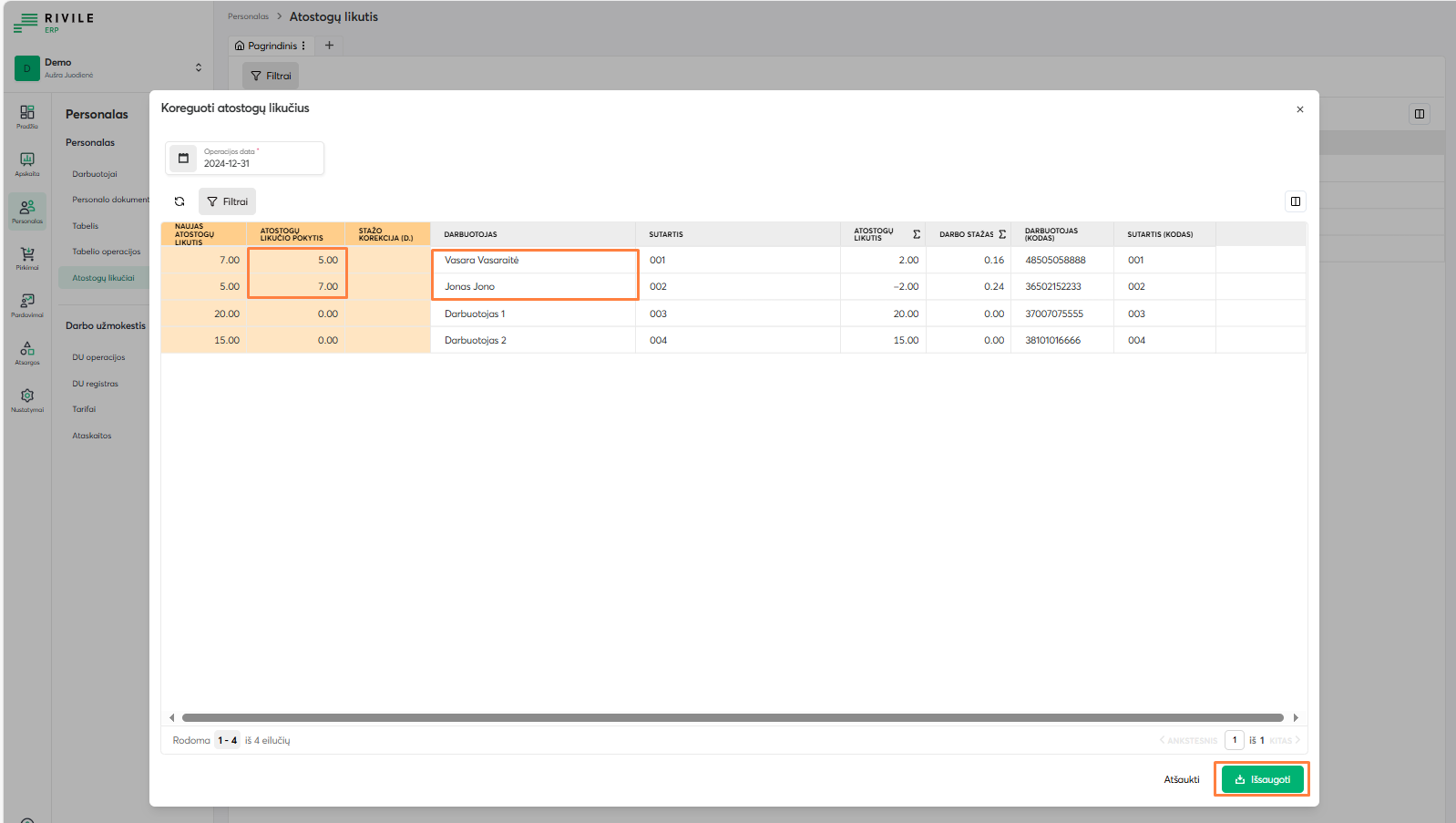Open Filtrai inside the dialog

click(227, 201)
